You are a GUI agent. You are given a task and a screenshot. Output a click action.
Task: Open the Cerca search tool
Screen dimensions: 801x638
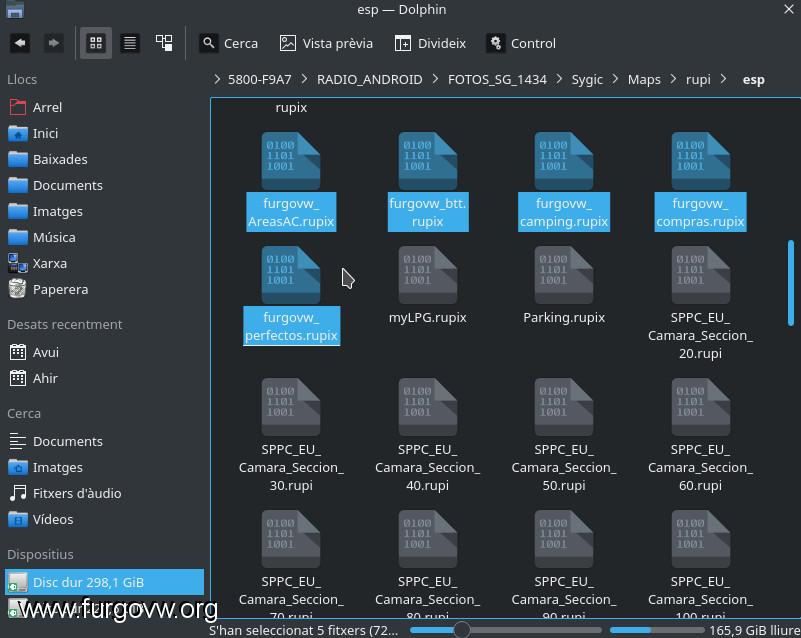coord(229,43)
